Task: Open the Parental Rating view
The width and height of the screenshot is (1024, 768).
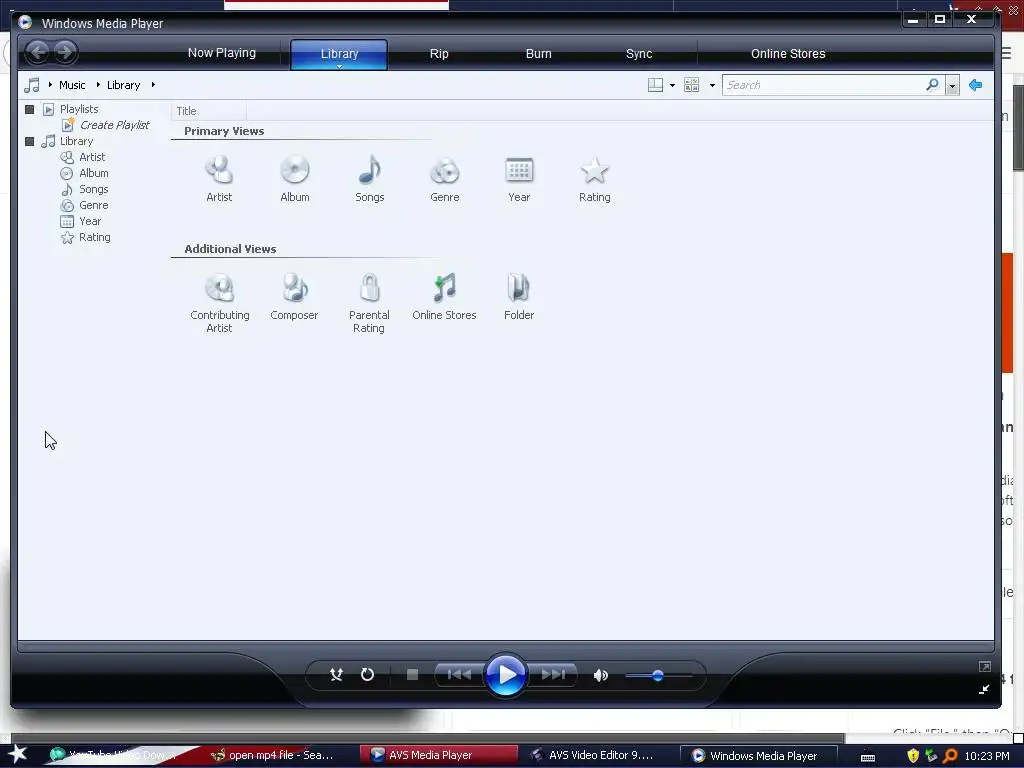Action: coord(369,303)
